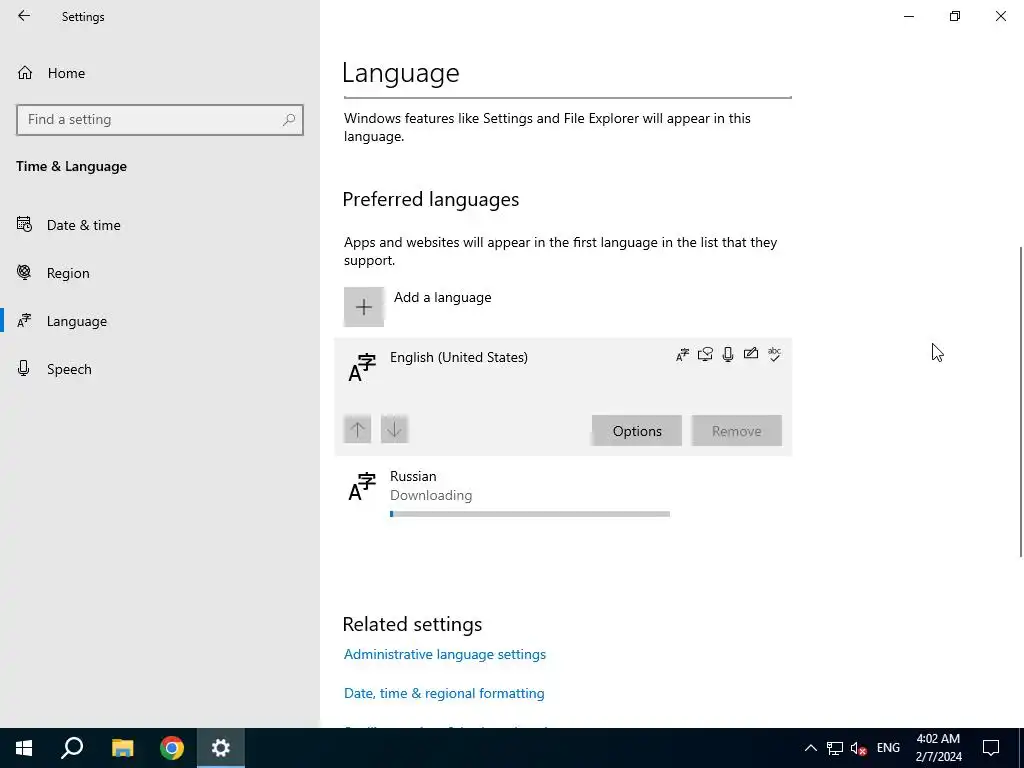The image size is (1024, 768).
Task: Open taskbar clock and calendar
Action: pyautogui.click(x=938, y=748)
